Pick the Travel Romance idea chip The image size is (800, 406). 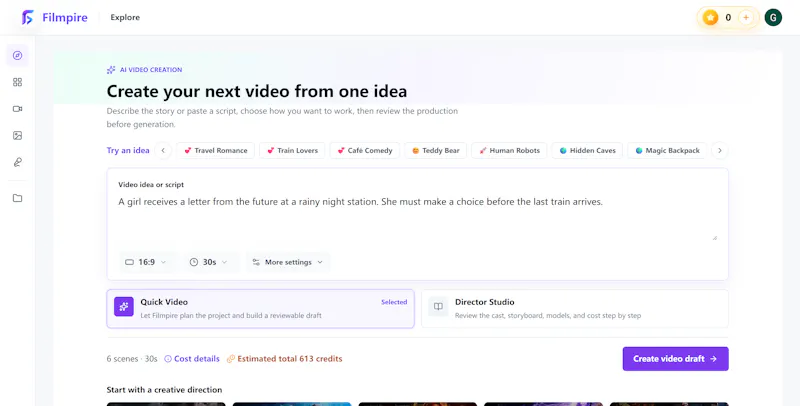coord(215,150)
